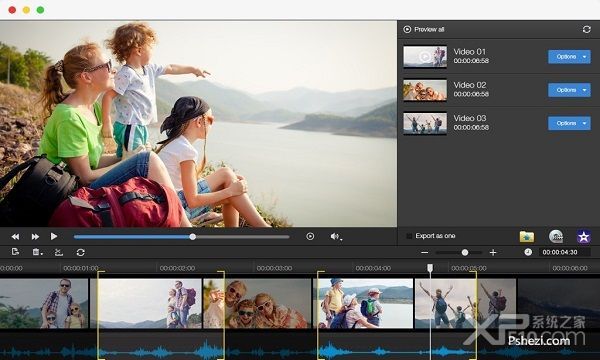Image resolution: width=600 pixels, height=360 pixels.
Task: Expand Options dropdown arrow for Video 03
Action: (x=585, y=123)
